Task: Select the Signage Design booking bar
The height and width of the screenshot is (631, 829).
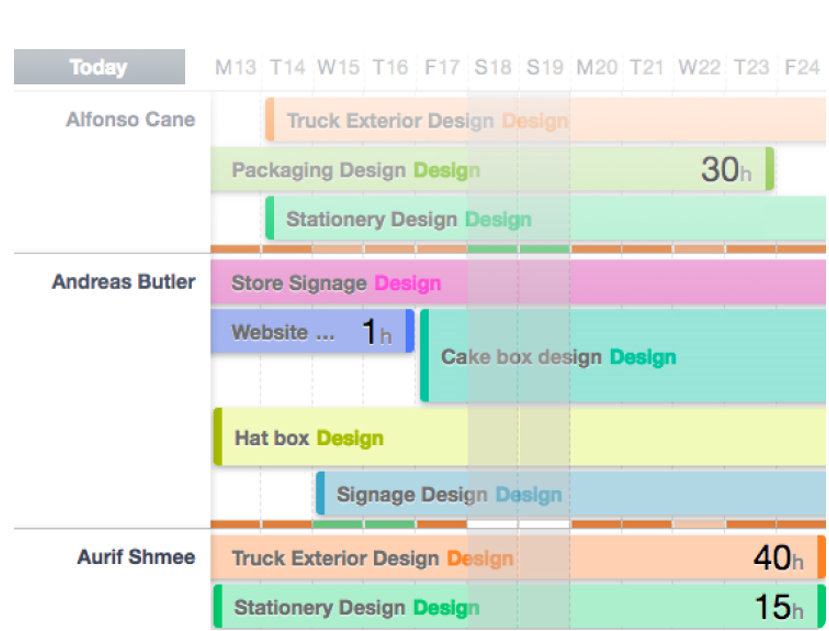Action: 571,493
